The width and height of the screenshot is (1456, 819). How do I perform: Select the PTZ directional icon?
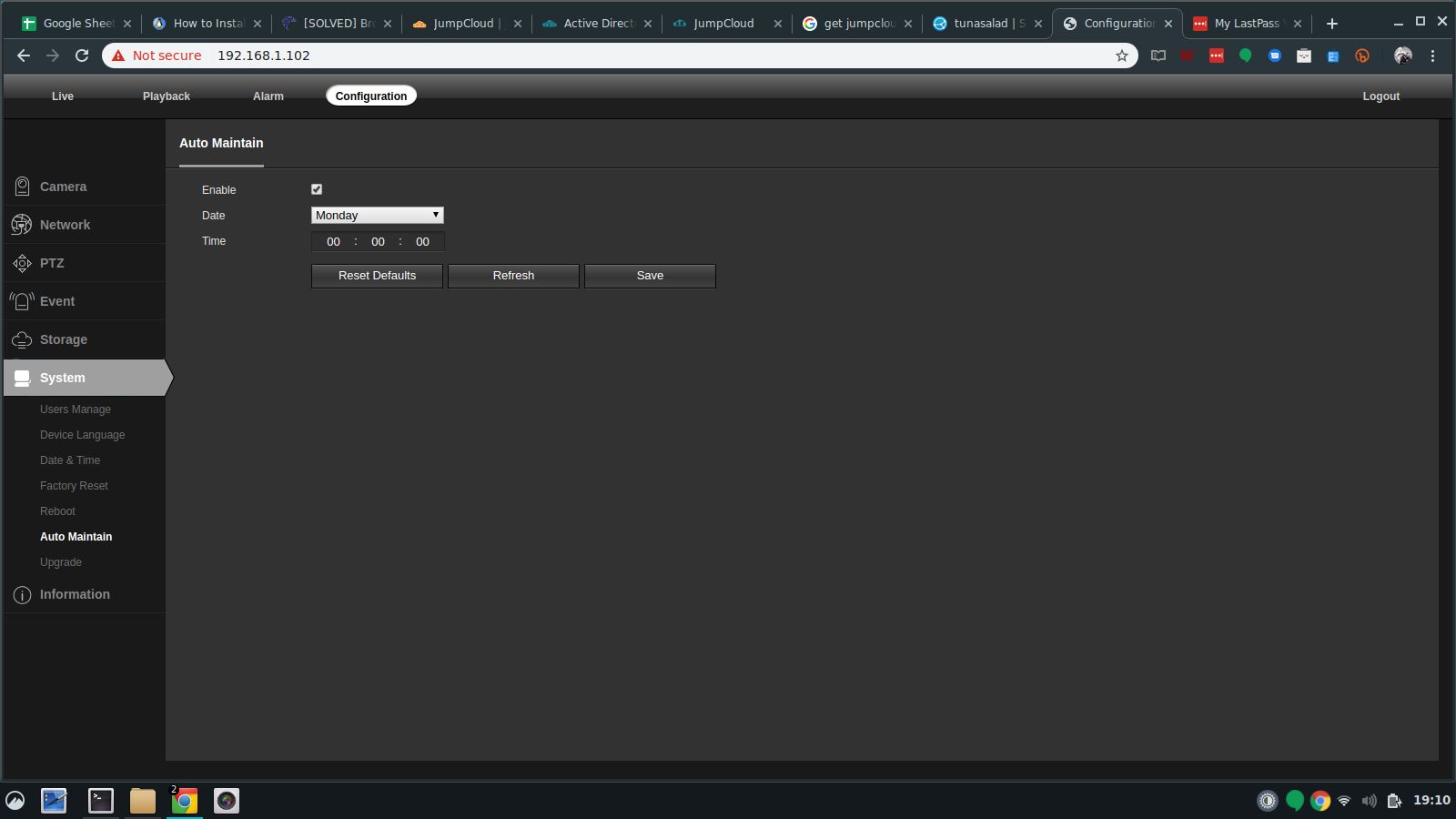tap(22, 263)
